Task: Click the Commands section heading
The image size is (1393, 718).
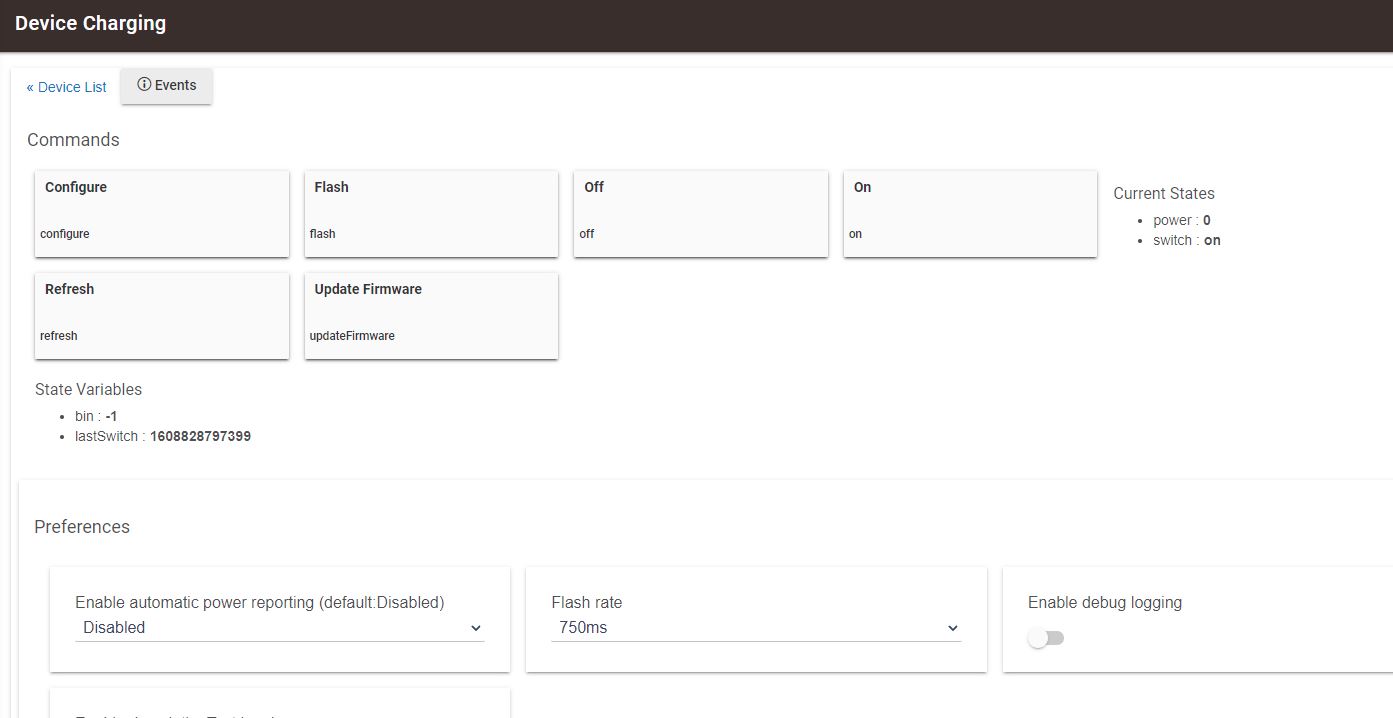Action: 73,140
